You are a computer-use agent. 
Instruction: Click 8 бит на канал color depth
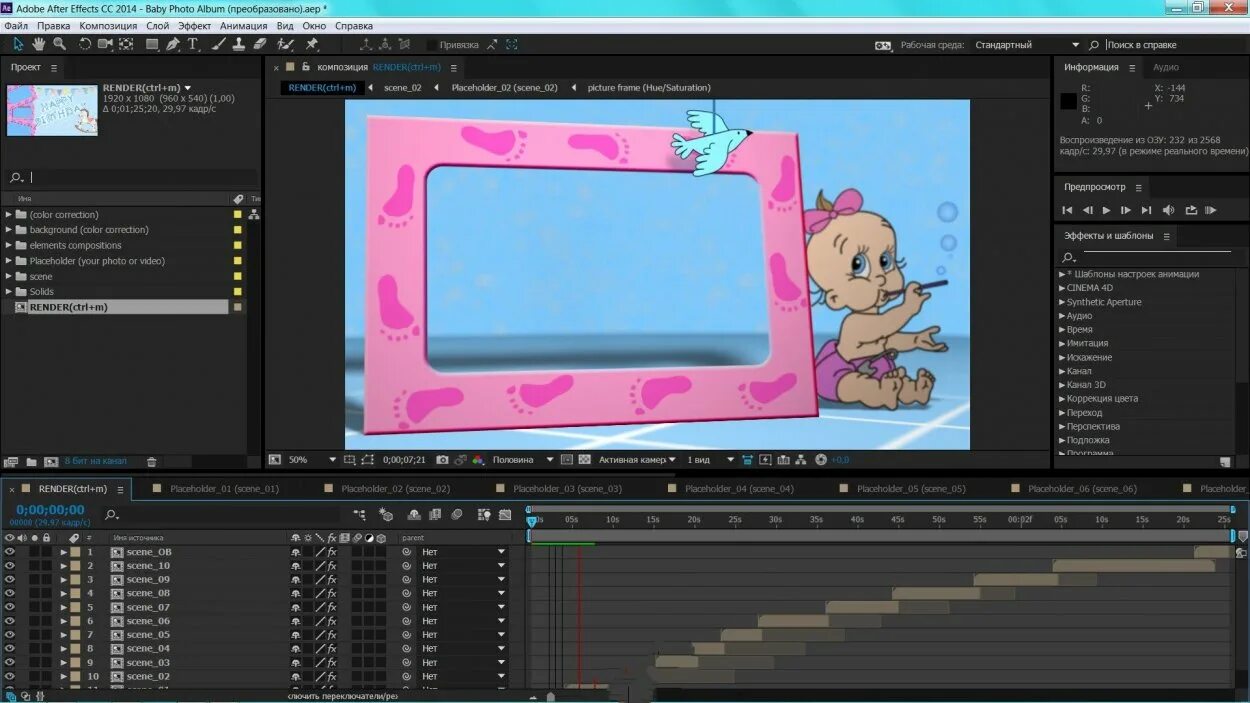pyautogui.click(x=96, y=461)
